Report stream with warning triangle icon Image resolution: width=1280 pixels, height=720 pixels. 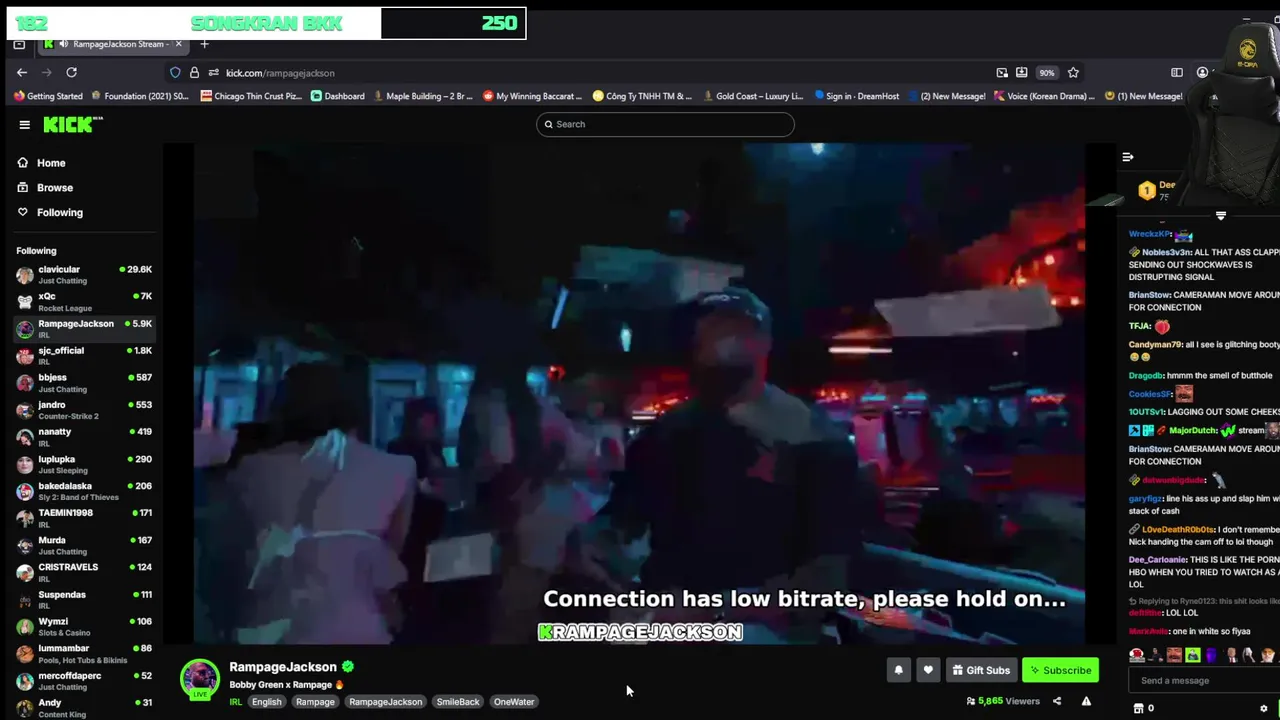pyautogui.click(x=1086, y=702)
